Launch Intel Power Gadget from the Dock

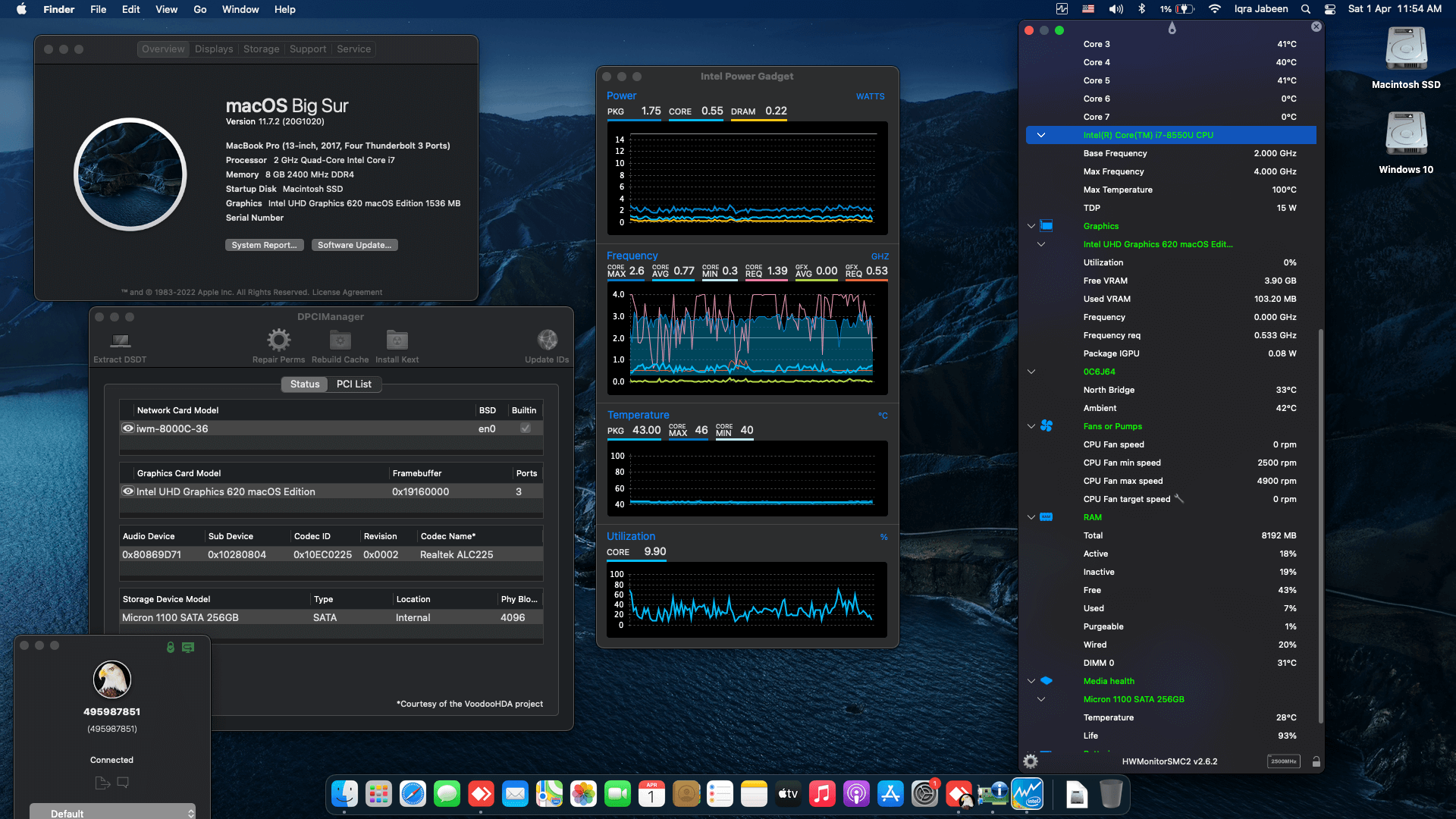click(1028, 794)
